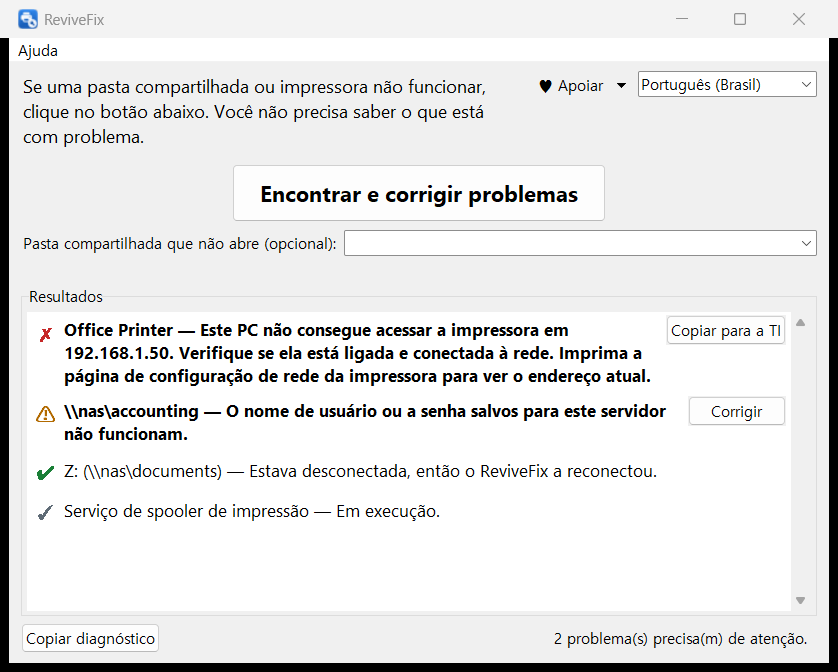This screenshot has width=838, height=672.
Task: Open the Ajuda menu
Action: click(x=38, y=51)
